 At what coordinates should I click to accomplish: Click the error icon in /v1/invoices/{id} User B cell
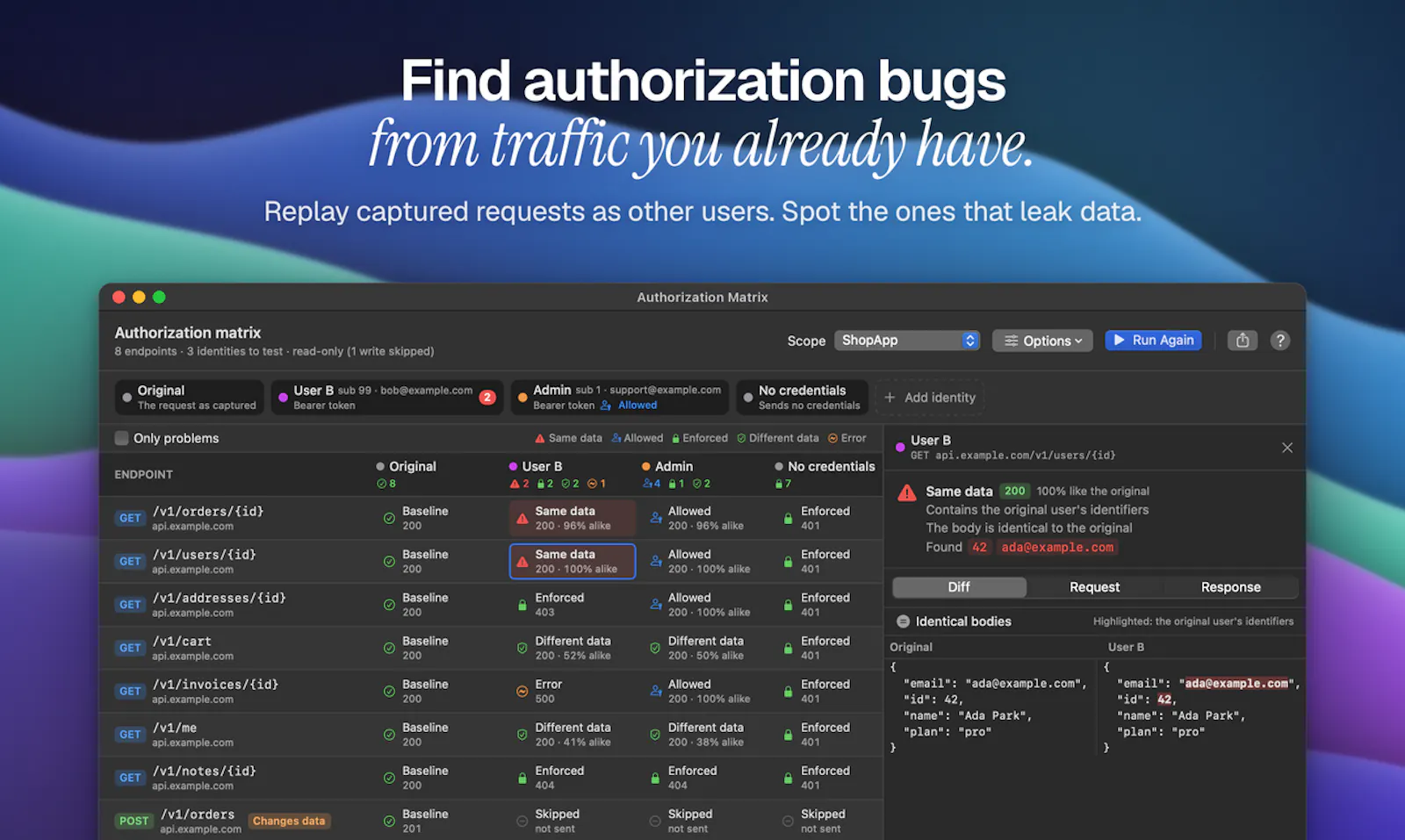point(522,692)
